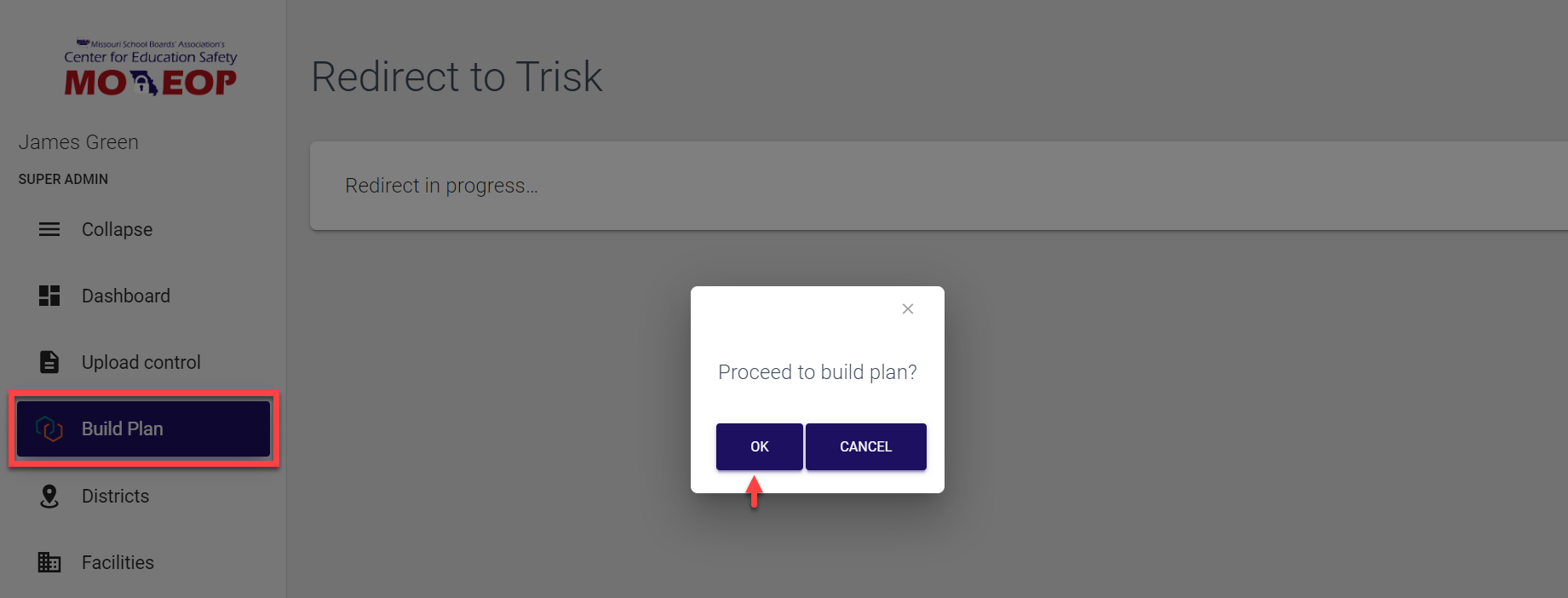Click the Districts map pin icon
Viewport: 1568px width, 598px height.
pos(49,496)
